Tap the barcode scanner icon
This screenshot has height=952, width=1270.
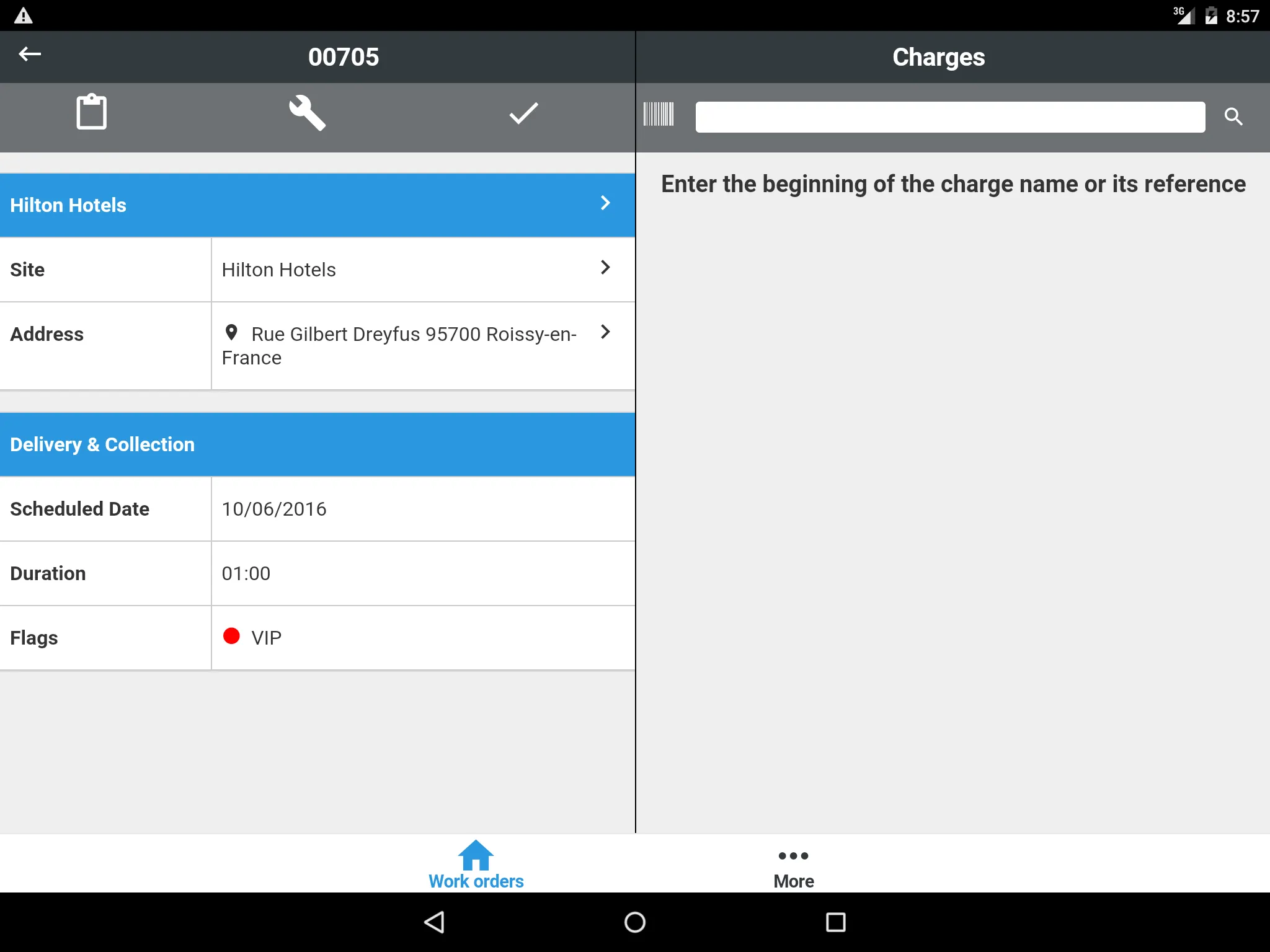tap(658, 114)
